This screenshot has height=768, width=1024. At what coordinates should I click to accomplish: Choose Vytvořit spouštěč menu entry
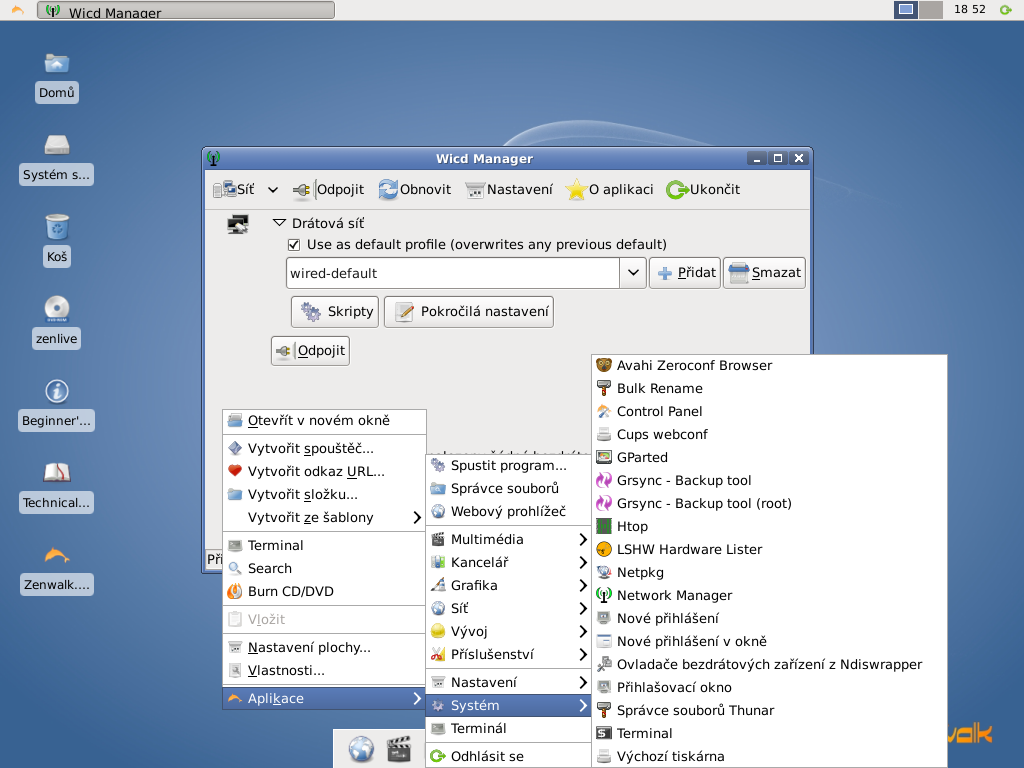325,449
